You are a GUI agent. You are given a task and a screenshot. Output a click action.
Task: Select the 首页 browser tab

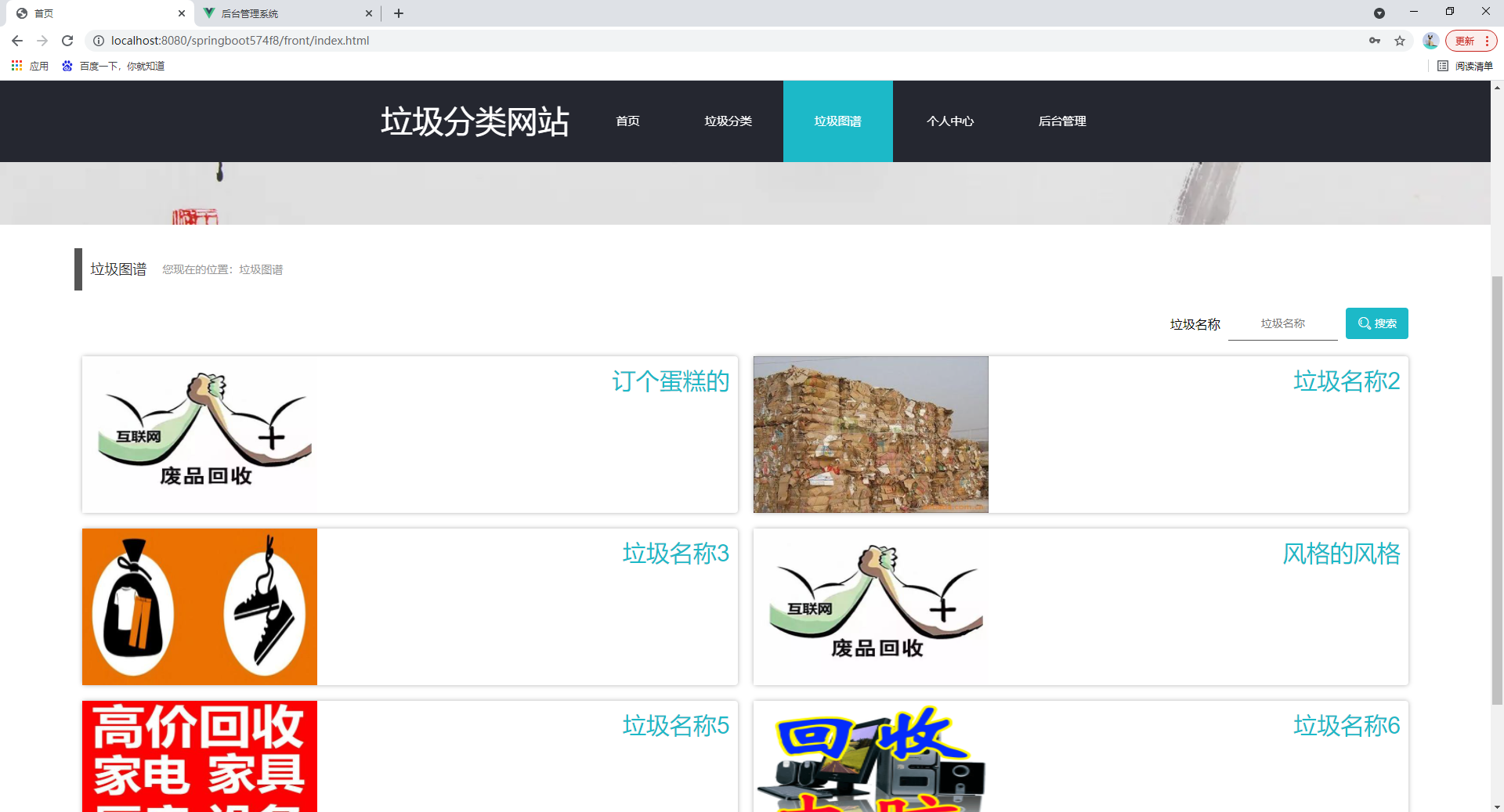pos(99,13)
